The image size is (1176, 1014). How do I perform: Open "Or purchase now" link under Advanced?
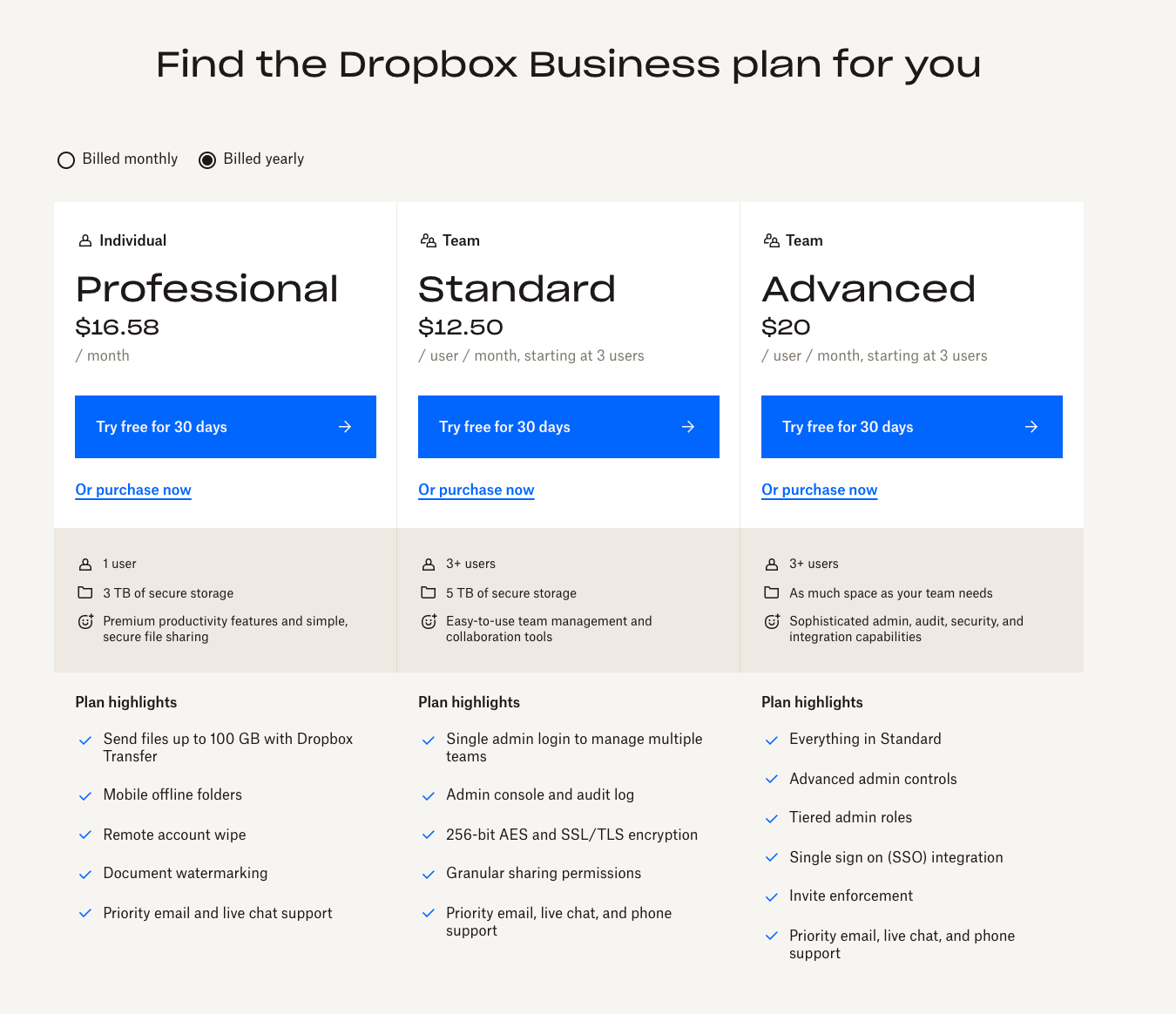(819, 490)
